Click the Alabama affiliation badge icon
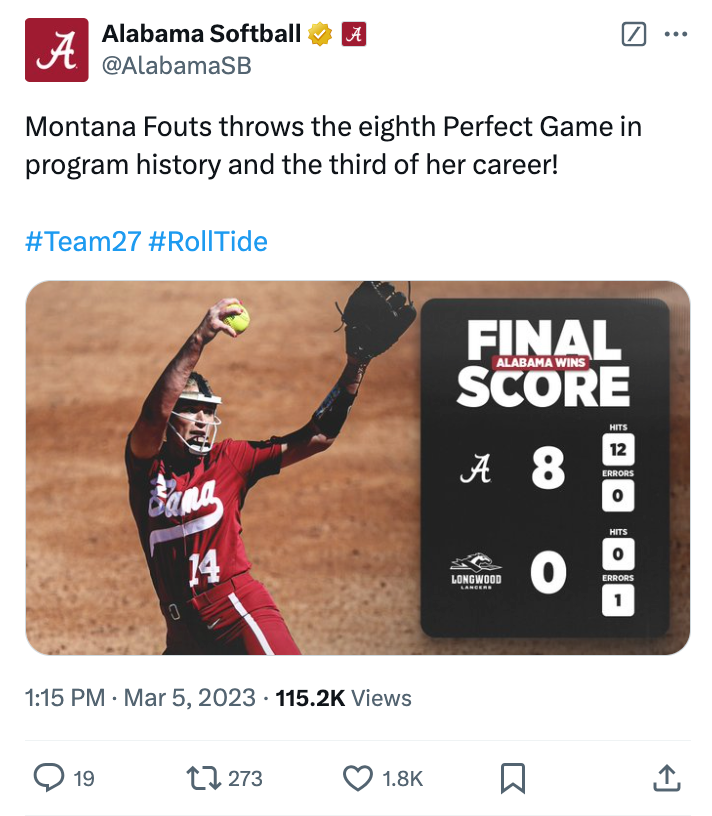The height and width of the screenshot is (816, 712). pos(354,35)
